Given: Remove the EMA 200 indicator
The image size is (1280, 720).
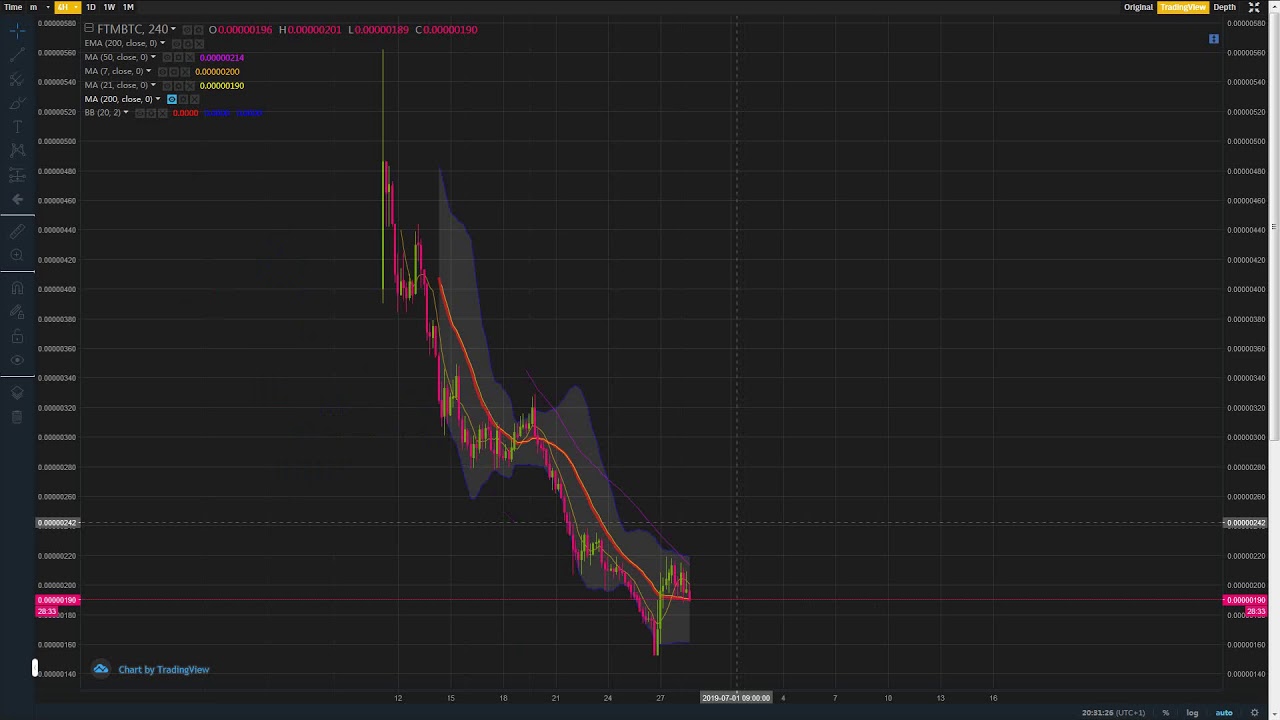Looking at the screenshot, I should pyautogui.click(x=199, y=44).
